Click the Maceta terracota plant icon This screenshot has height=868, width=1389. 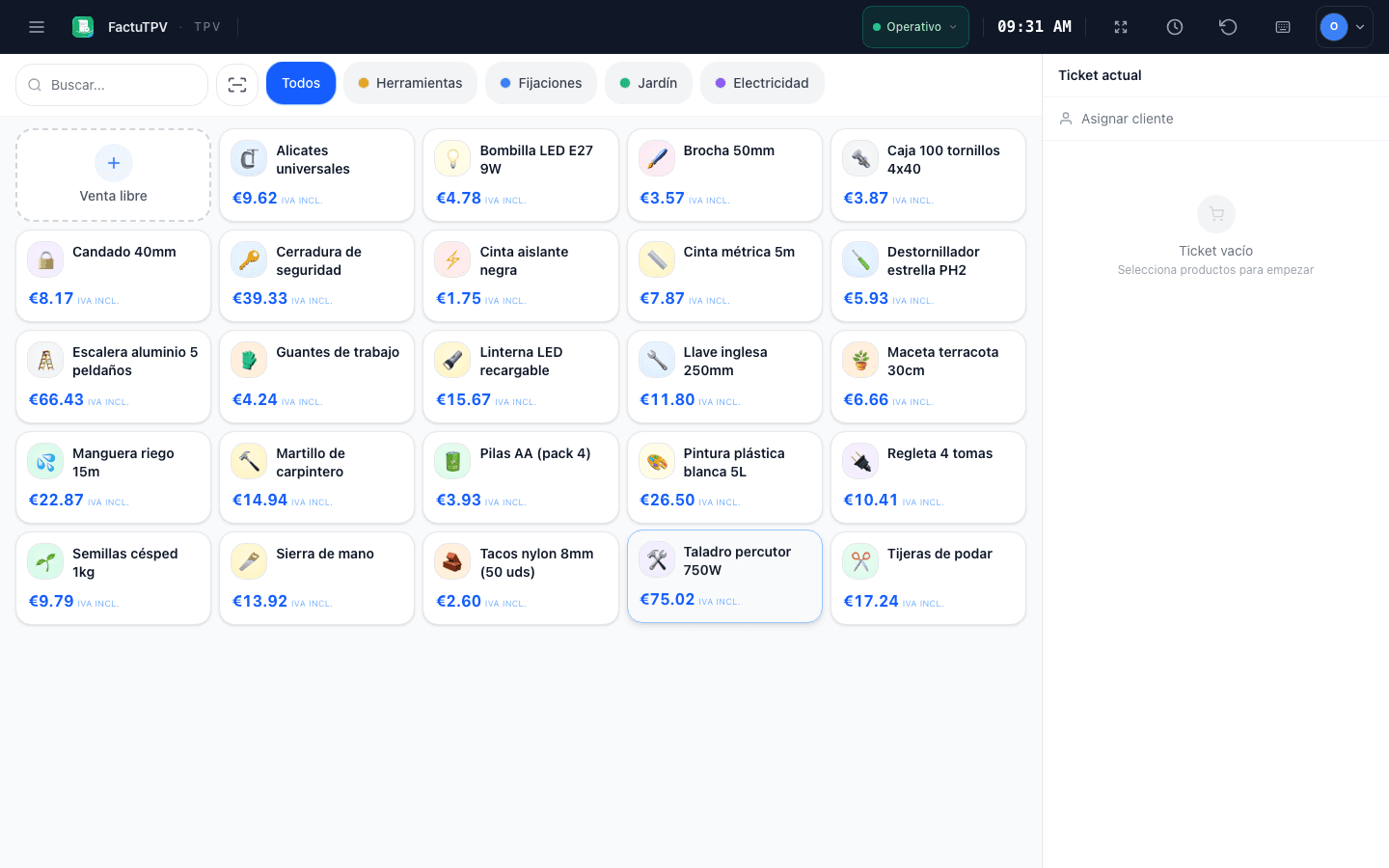point(860,361)
